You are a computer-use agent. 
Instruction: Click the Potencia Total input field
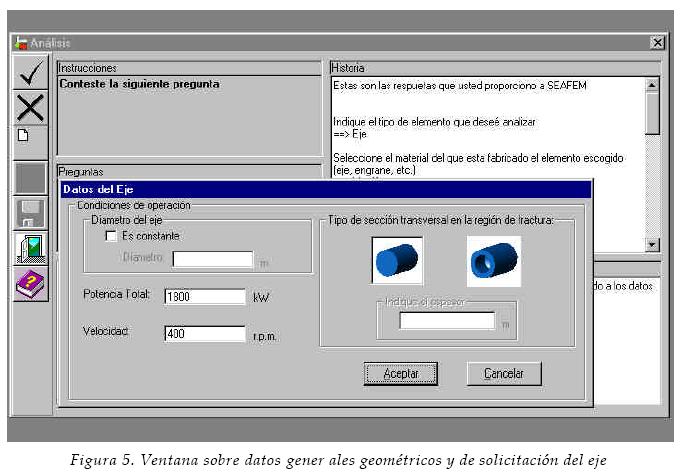click(x=205, y=297)
